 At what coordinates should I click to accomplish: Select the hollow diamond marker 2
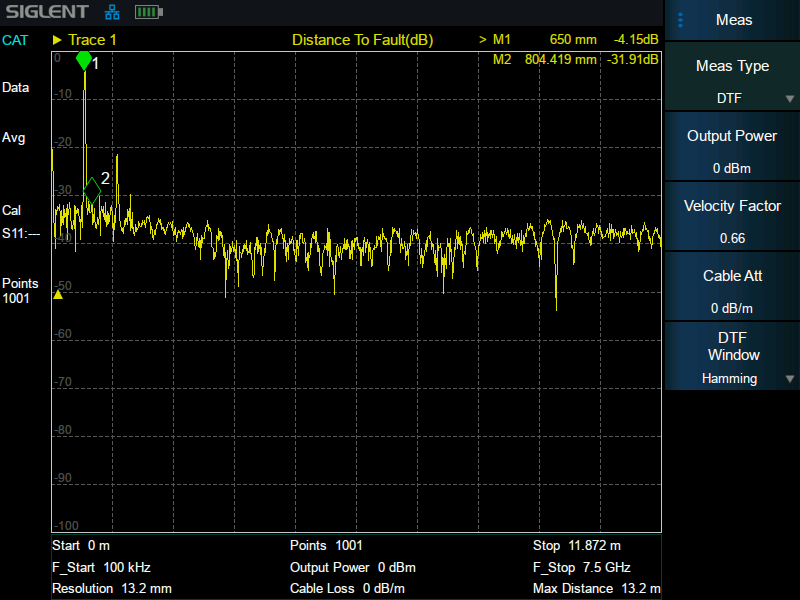(x=92, y=189)
